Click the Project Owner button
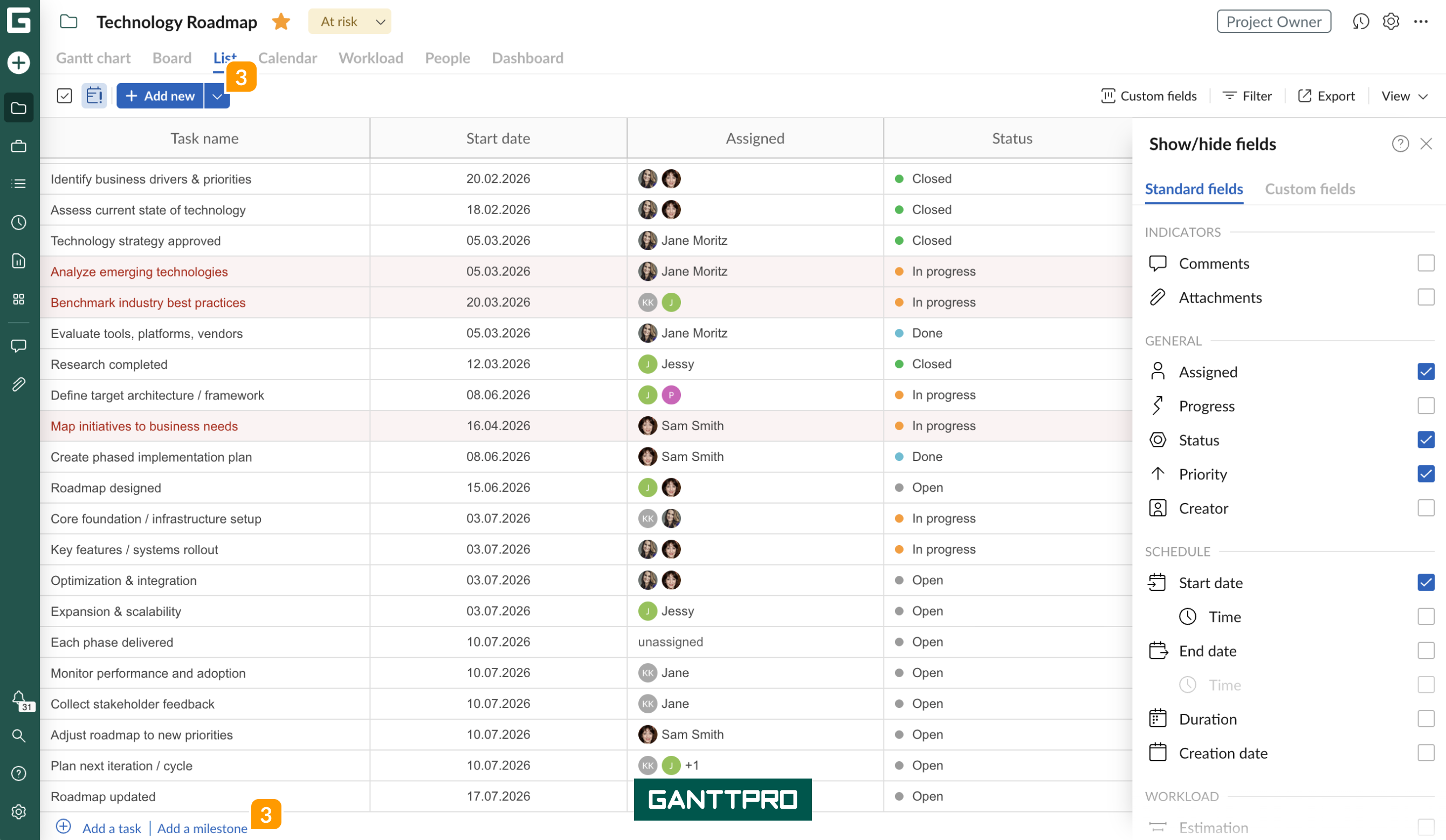Viewport: 1446px width, 840px height. click(x=1274, y=21)
